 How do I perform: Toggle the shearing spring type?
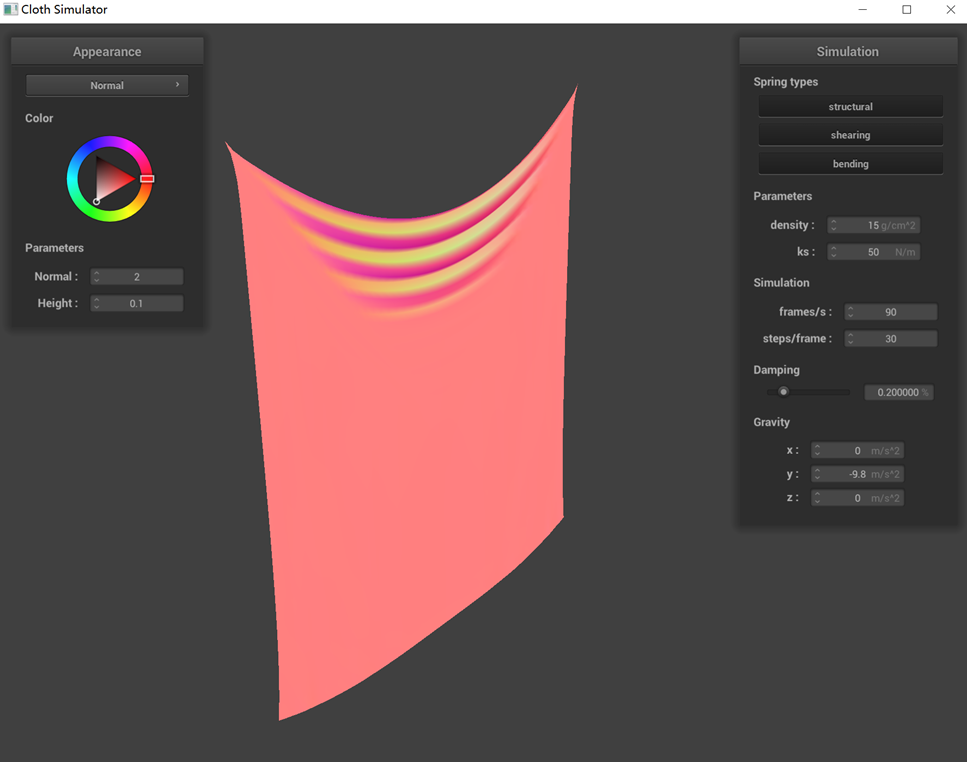click(x=850, y=135)
